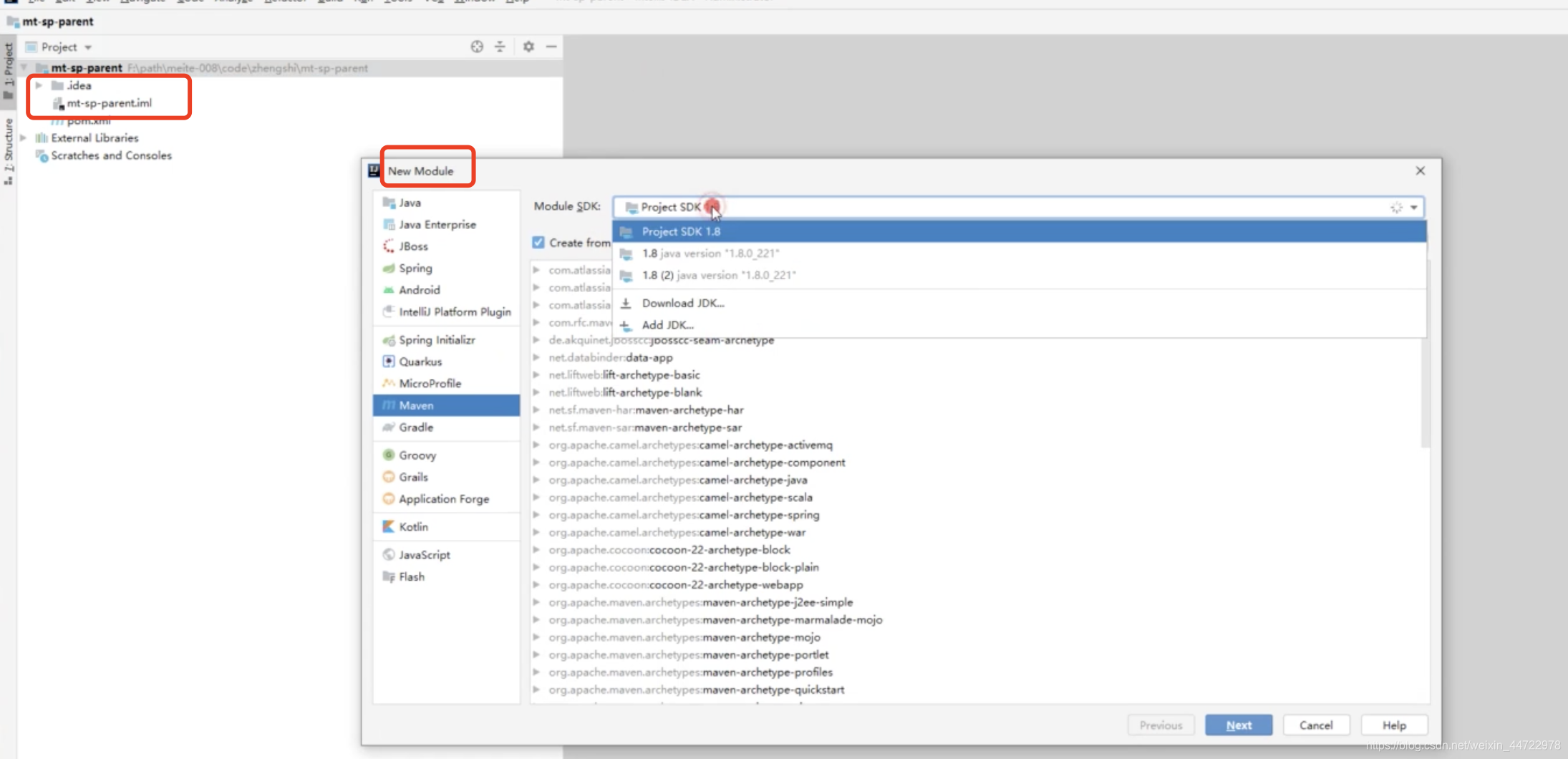
Task: Select the JBoss module icon
Action: (x=389, y=246)
